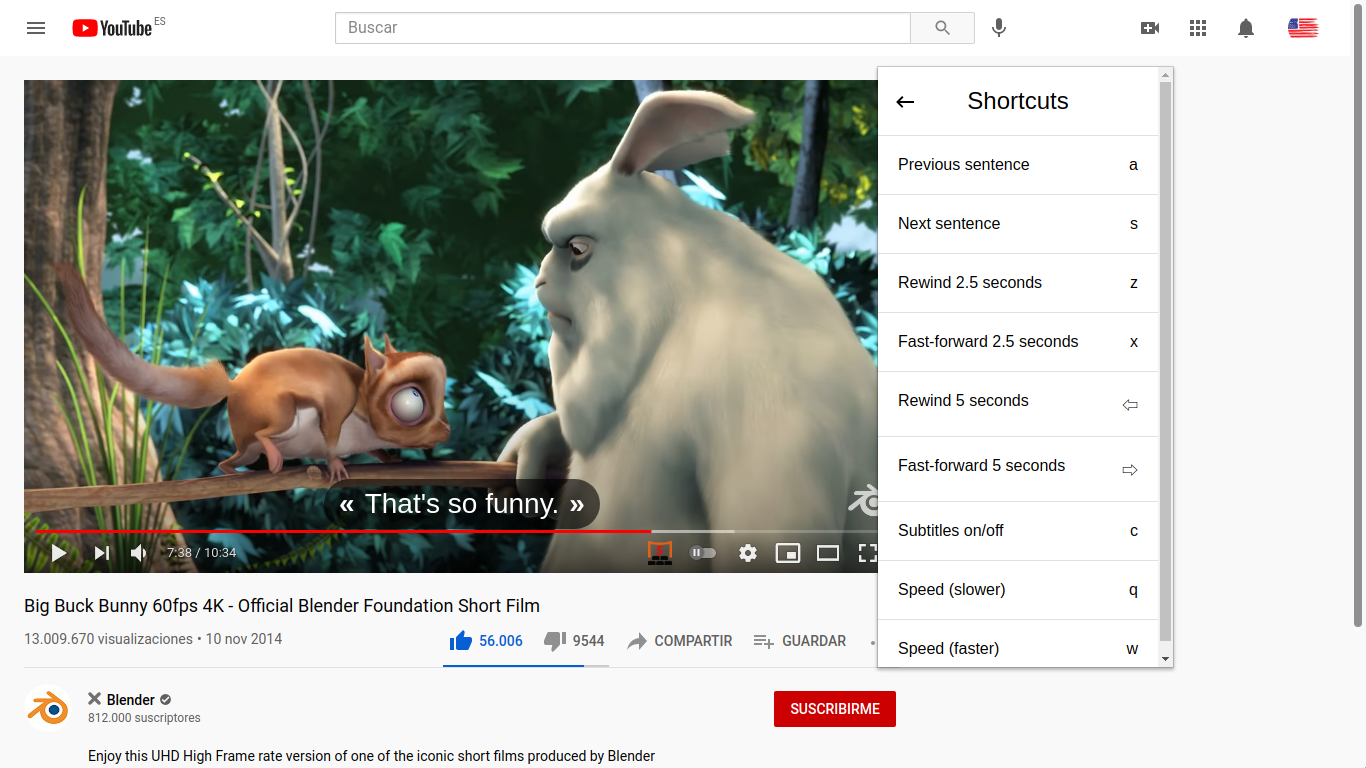
Task: Click the 7:38 / 10:34 time display
Action: tap(201, 553)
